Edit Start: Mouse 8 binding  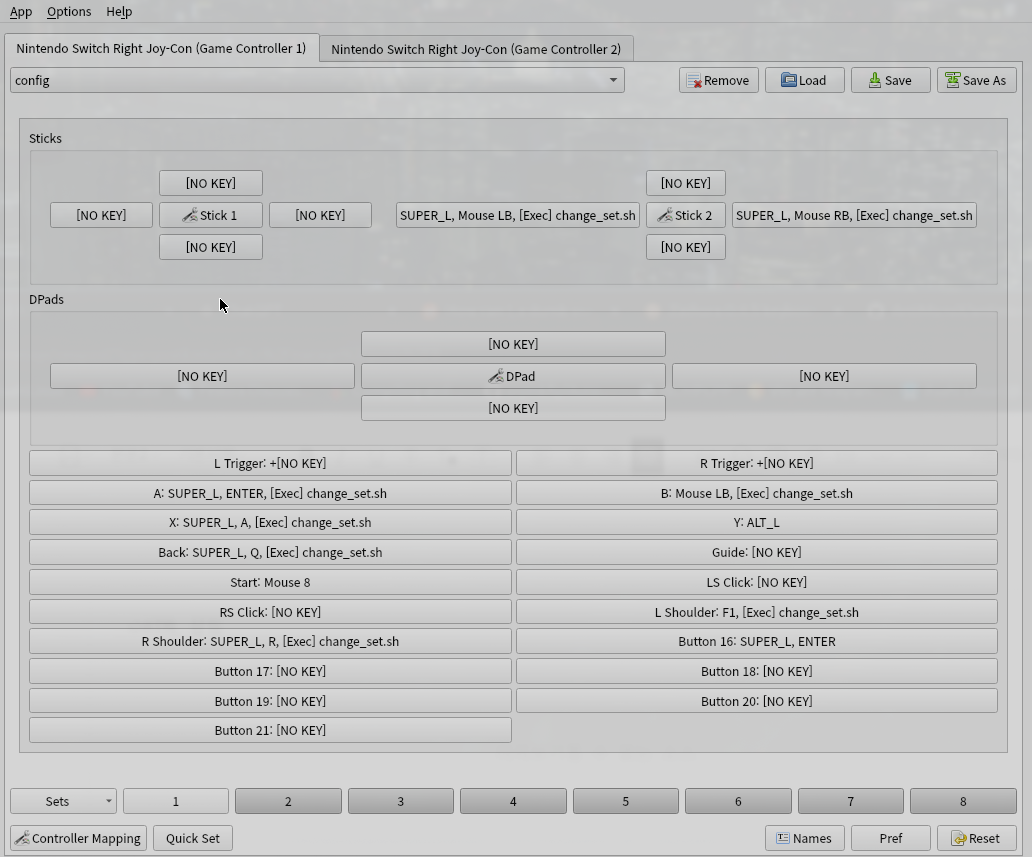click(270, 583)
